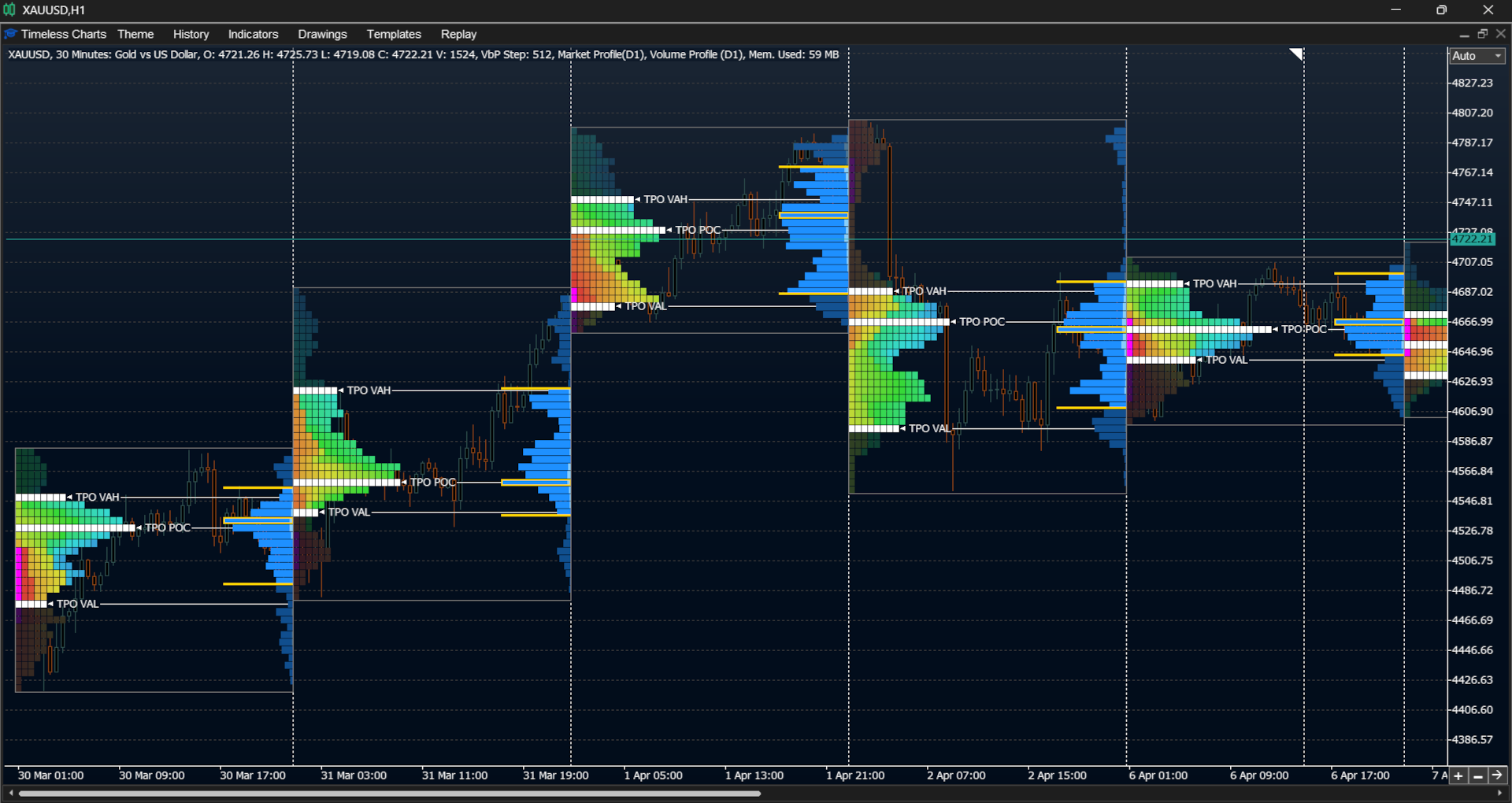The width and height of the screenshot is (1512, 803).
Task: Click the 4646.96 price axis label
Action: [x=1473, y=352]
